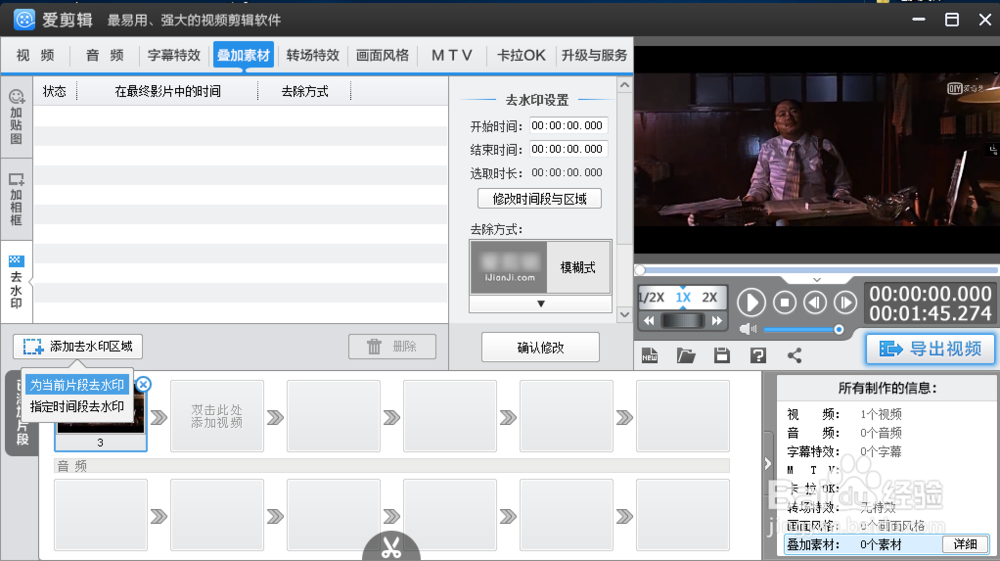
Task: Expand the chevron below the progress bar
Action: click(x=816, y=280)
